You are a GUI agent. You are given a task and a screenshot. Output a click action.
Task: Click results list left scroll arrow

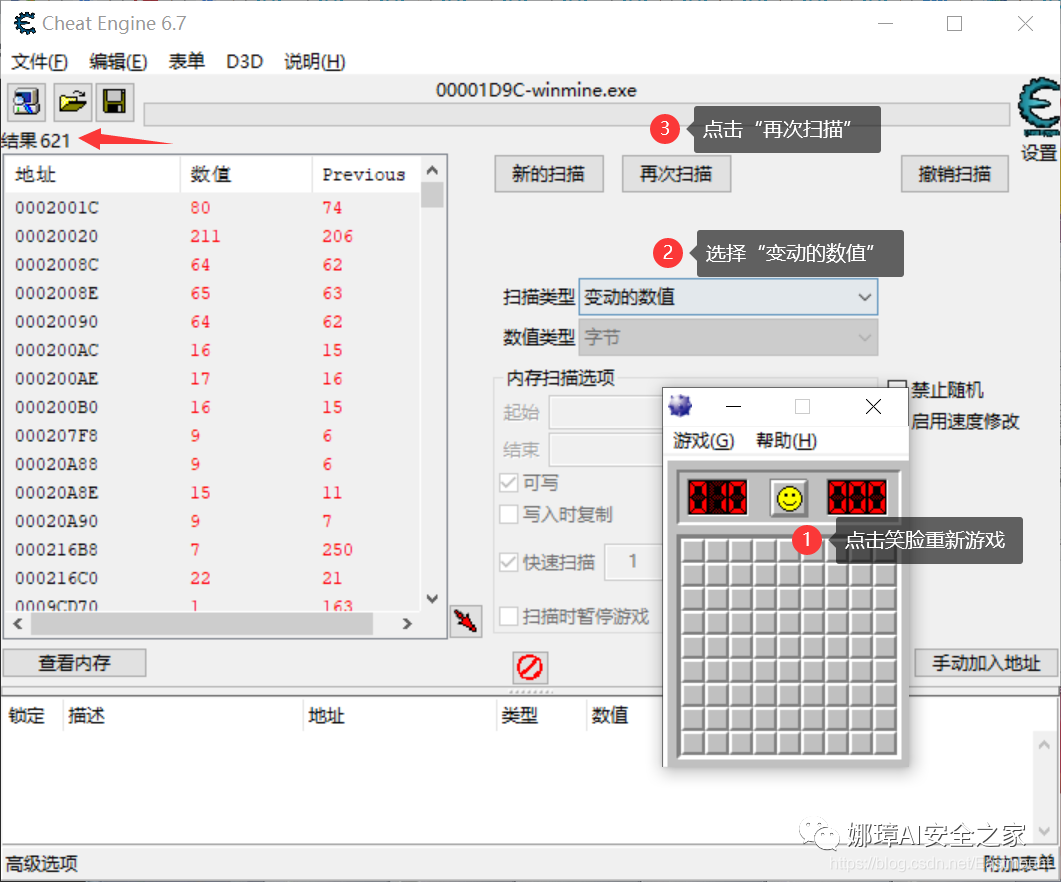click(x=18, y=623)
